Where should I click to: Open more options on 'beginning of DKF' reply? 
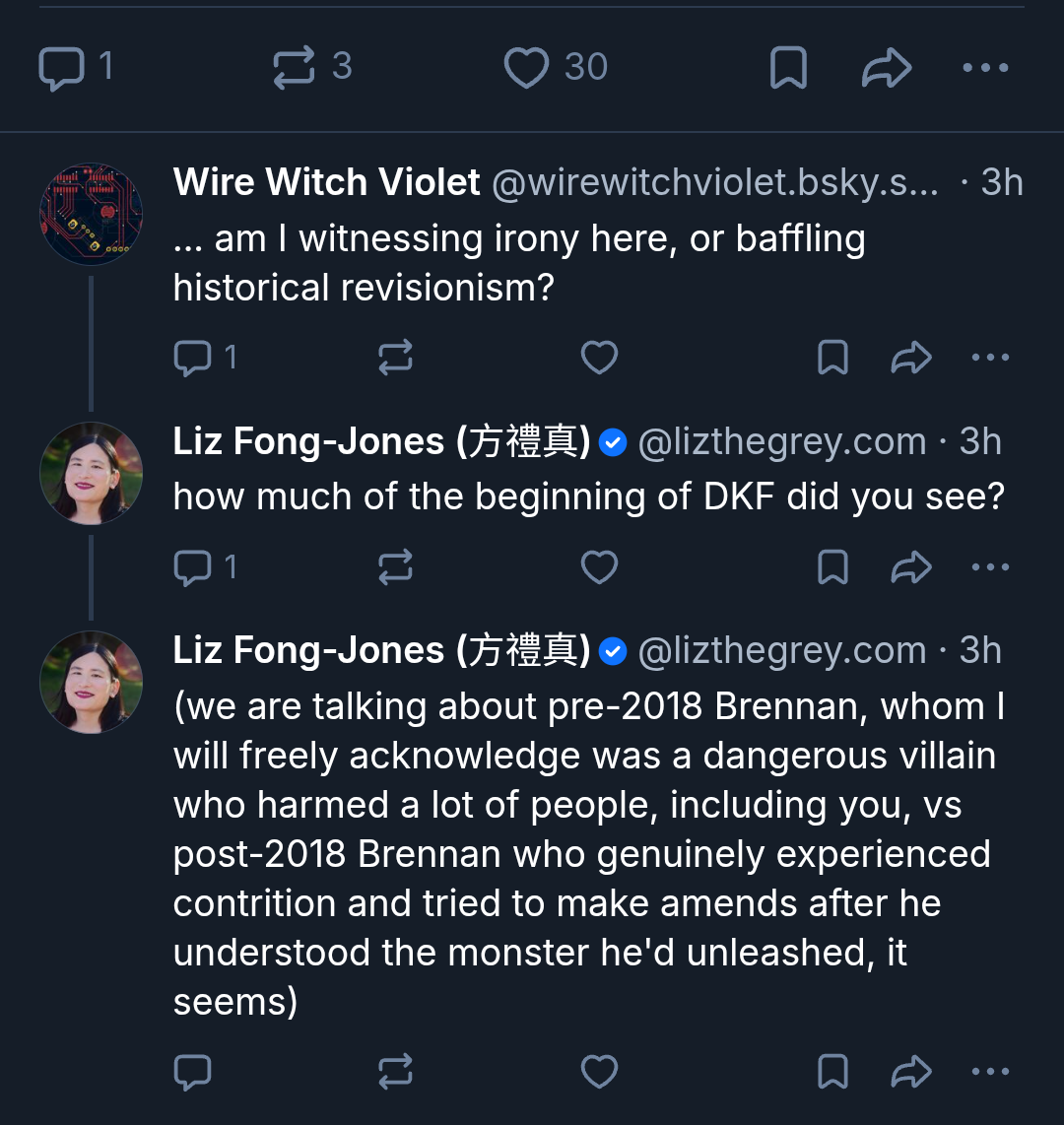pyautogui.click(x=990, y=567)
